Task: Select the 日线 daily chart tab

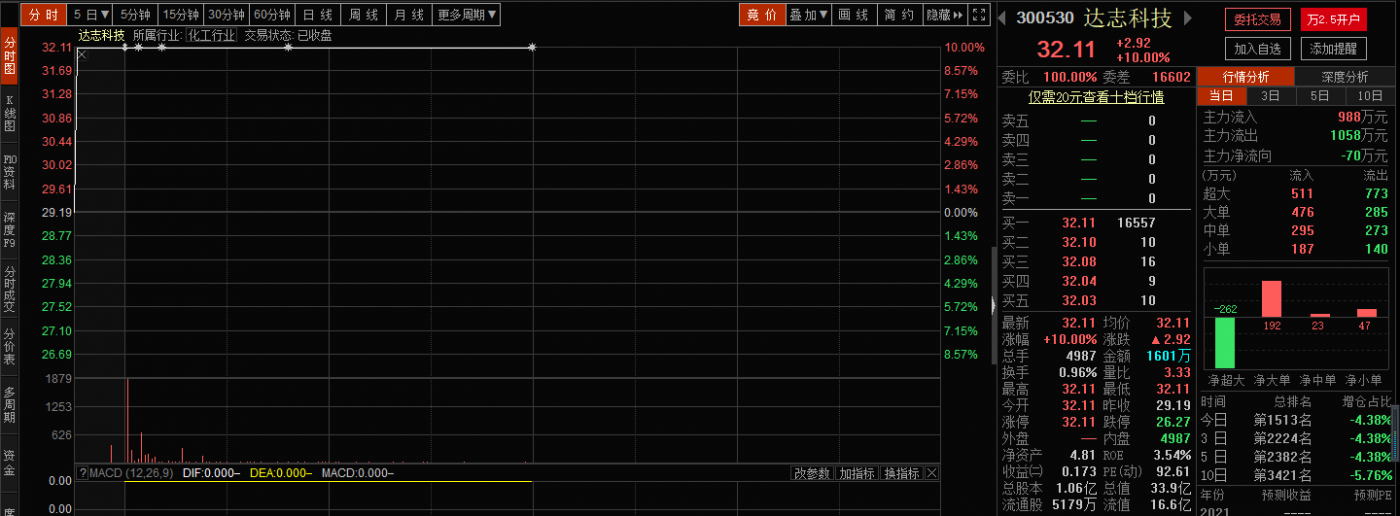Action: tap(318, 15)
